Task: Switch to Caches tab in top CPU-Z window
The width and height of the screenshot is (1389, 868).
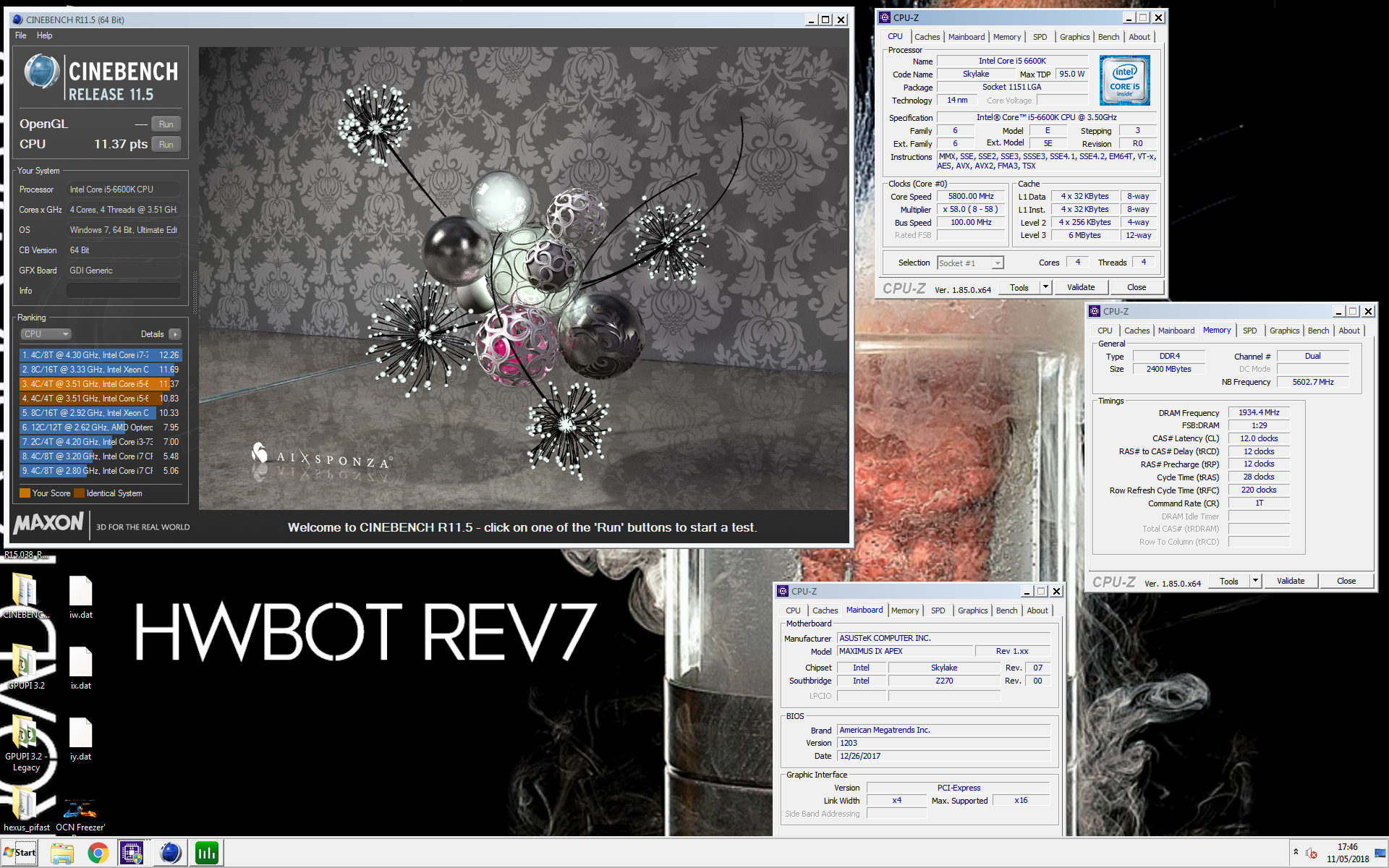Action: coord(927,37)
